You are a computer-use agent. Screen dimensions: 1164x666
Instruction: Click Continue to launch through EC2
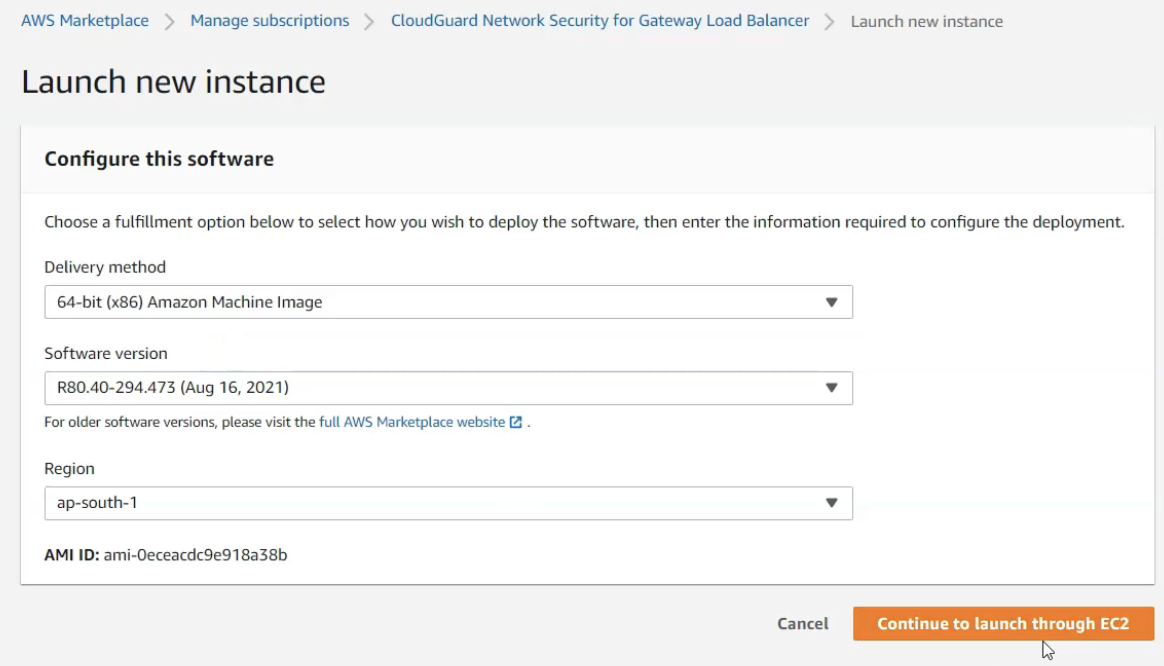tap(1003, 624)
